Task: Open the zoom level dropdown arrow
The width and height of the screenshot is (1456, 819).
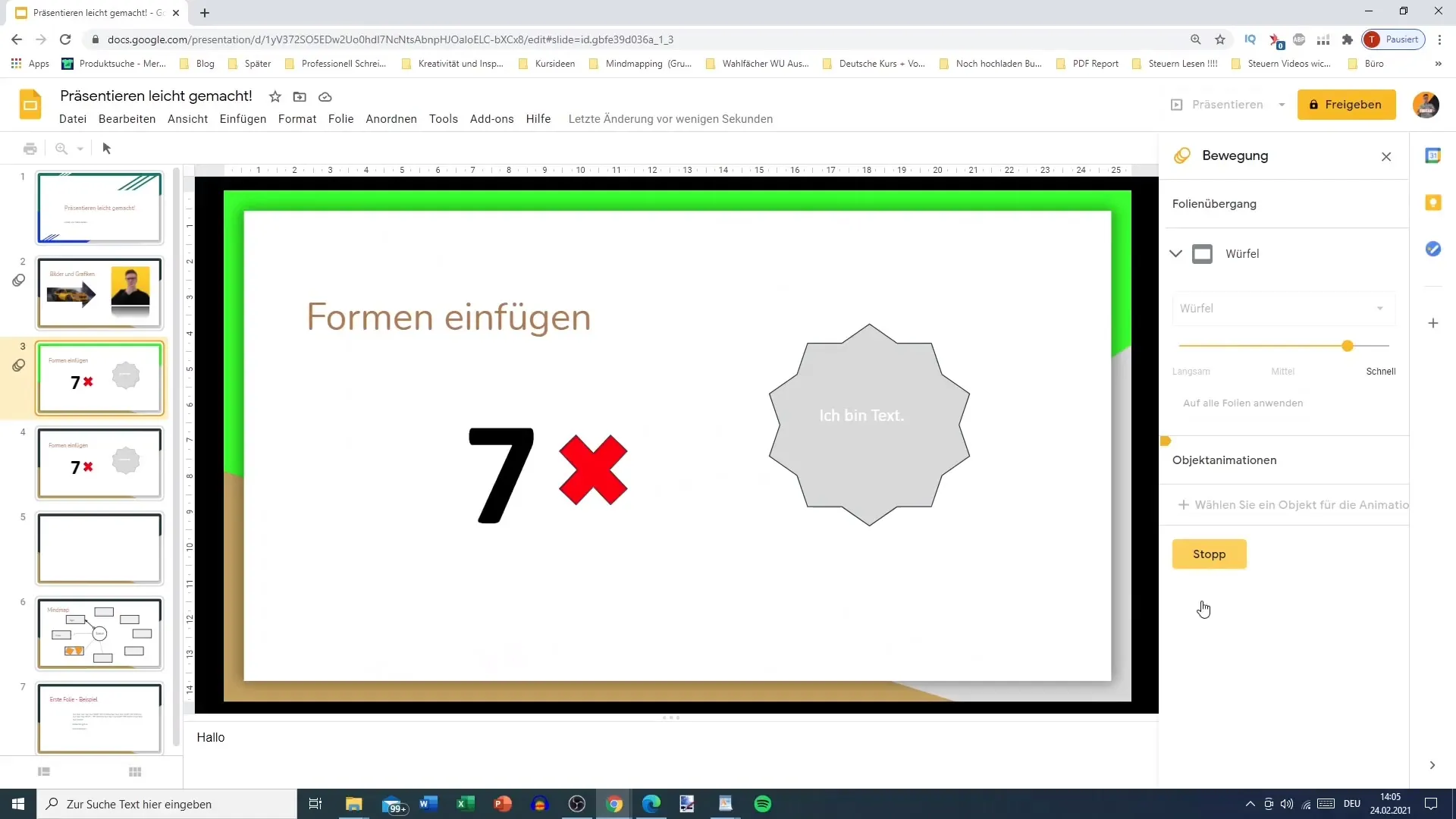Action: click(80, 149)
